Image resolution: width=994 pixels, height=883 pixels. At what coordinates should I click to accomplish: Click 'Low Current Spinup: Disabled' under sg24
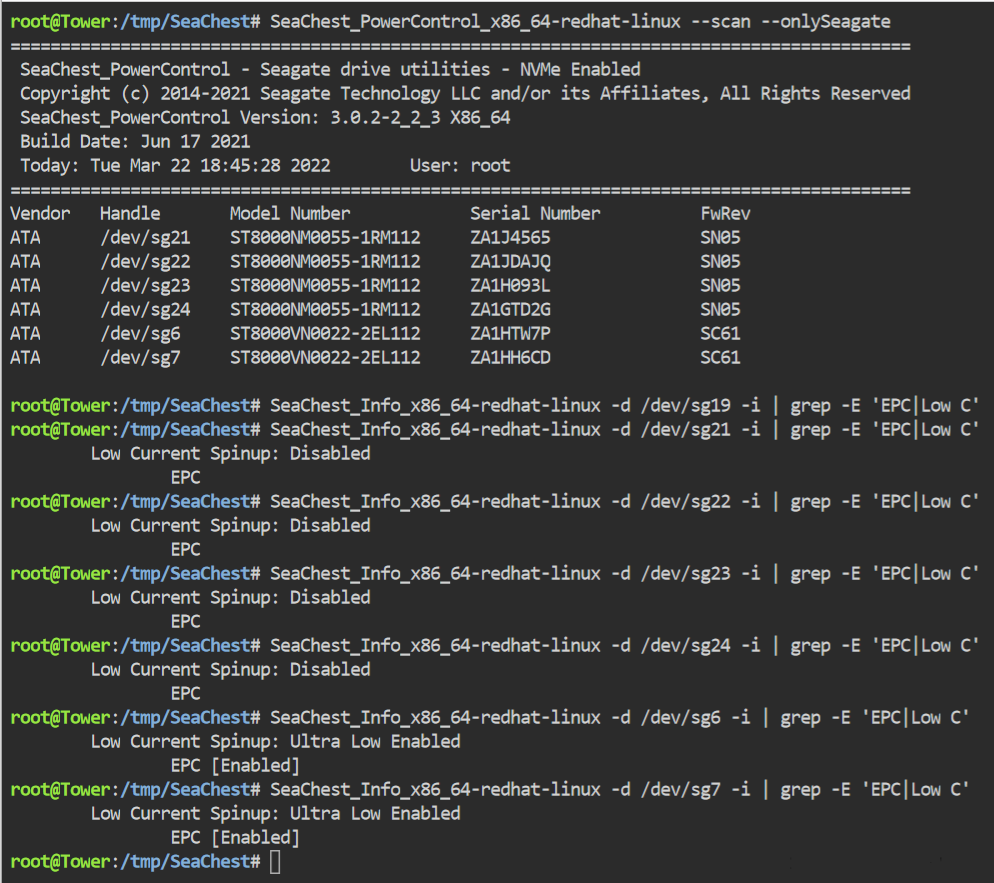[x=231, y=670]
